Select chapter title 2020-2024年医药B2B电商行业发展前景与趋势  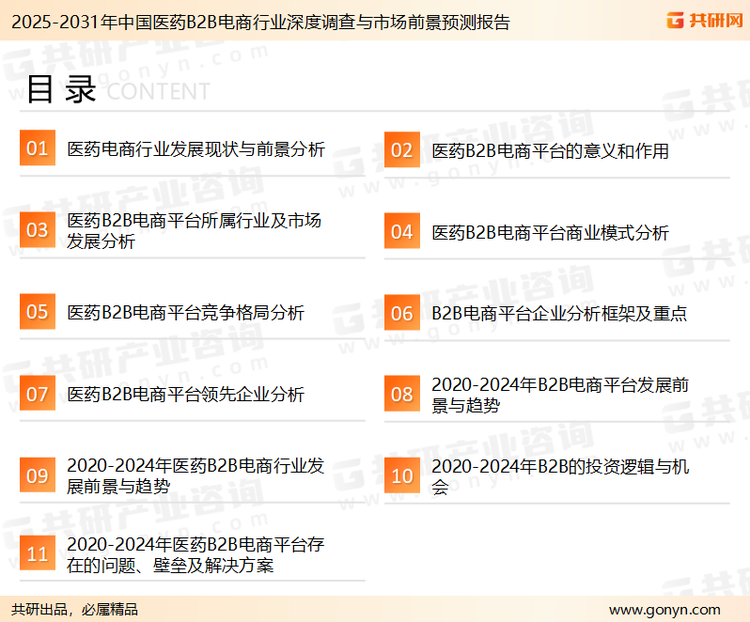click(x=196, y=476)
